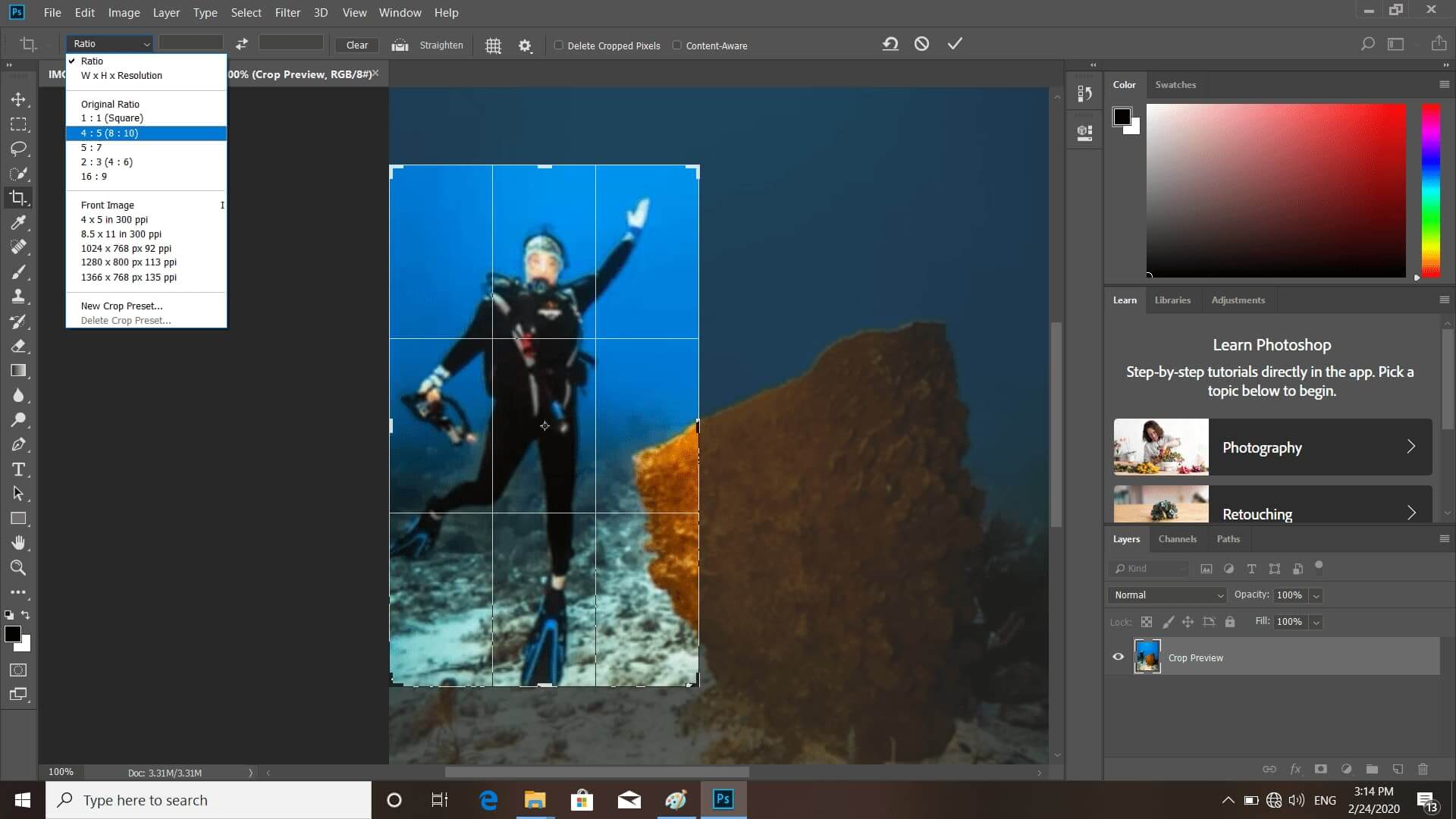Cancel the crop operation icon
Screen dimensions: 1456x819
click(921, 44)
